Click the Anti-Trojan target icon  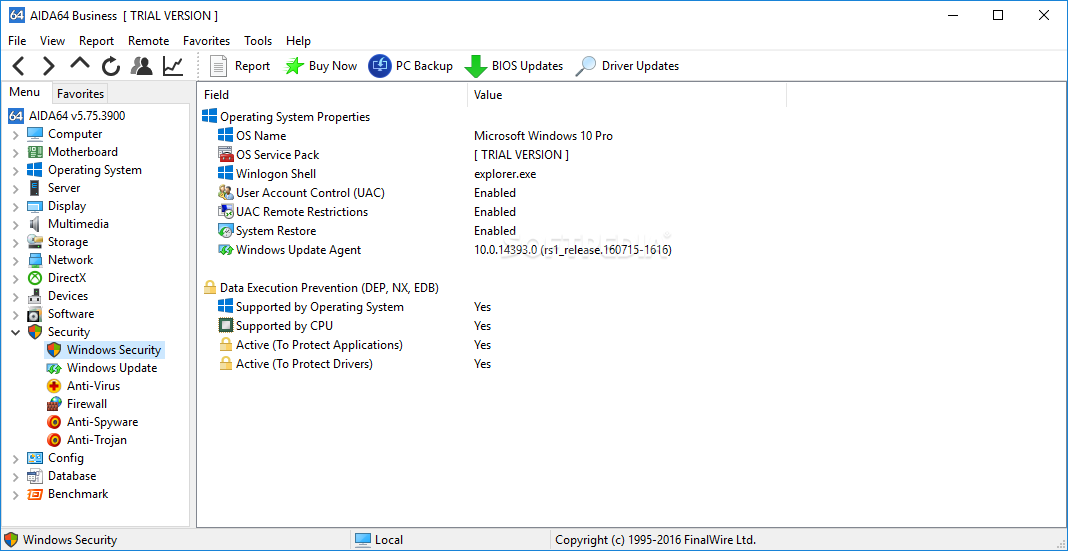[54, 440]
